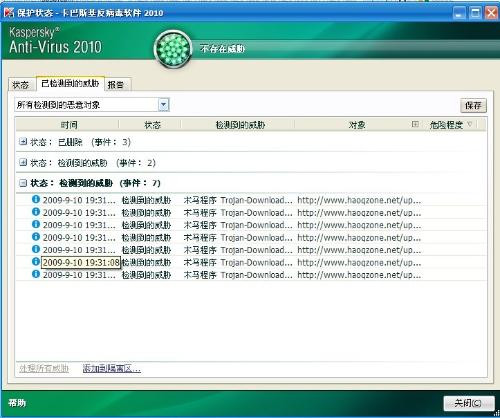Click the 保存 button
Screen dimensions: 500x418
[x=473, y=105]
